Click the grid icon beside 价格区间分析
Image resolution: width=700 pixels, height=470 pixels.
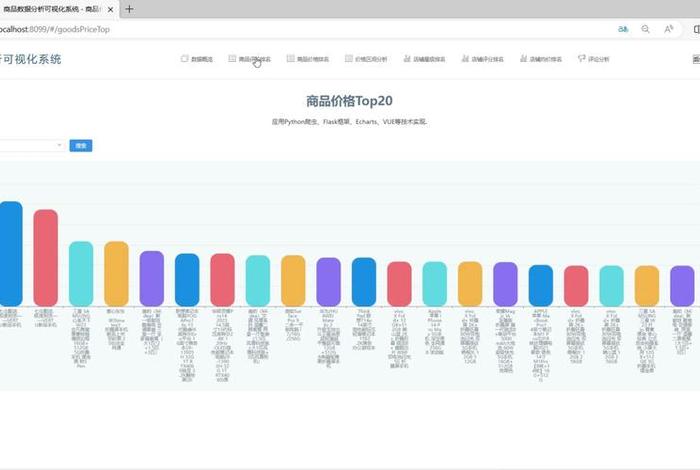(x=349, y=58)
